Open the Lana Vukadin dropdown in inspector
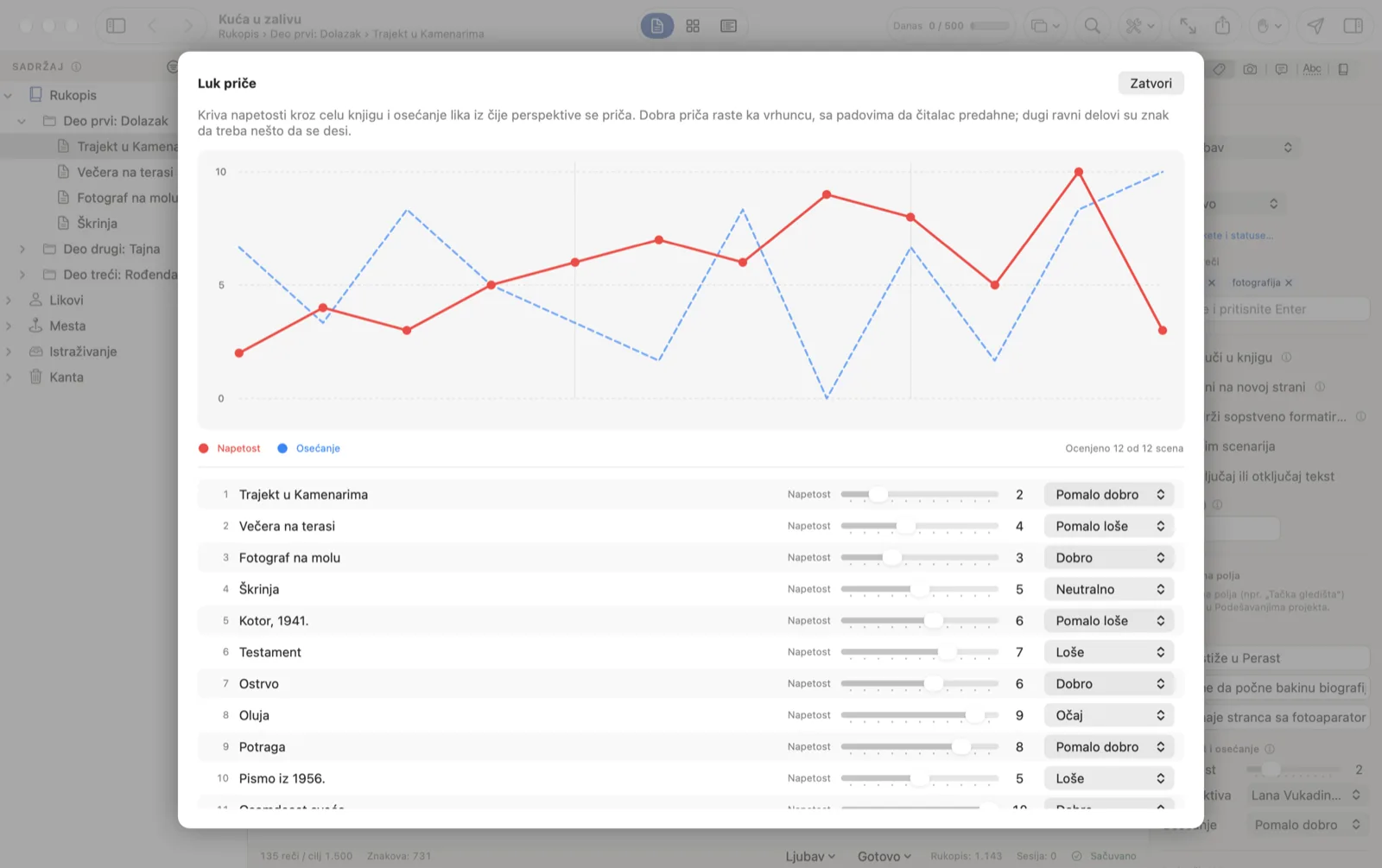Viewport: 1382px width, 868px height. 1305,795
